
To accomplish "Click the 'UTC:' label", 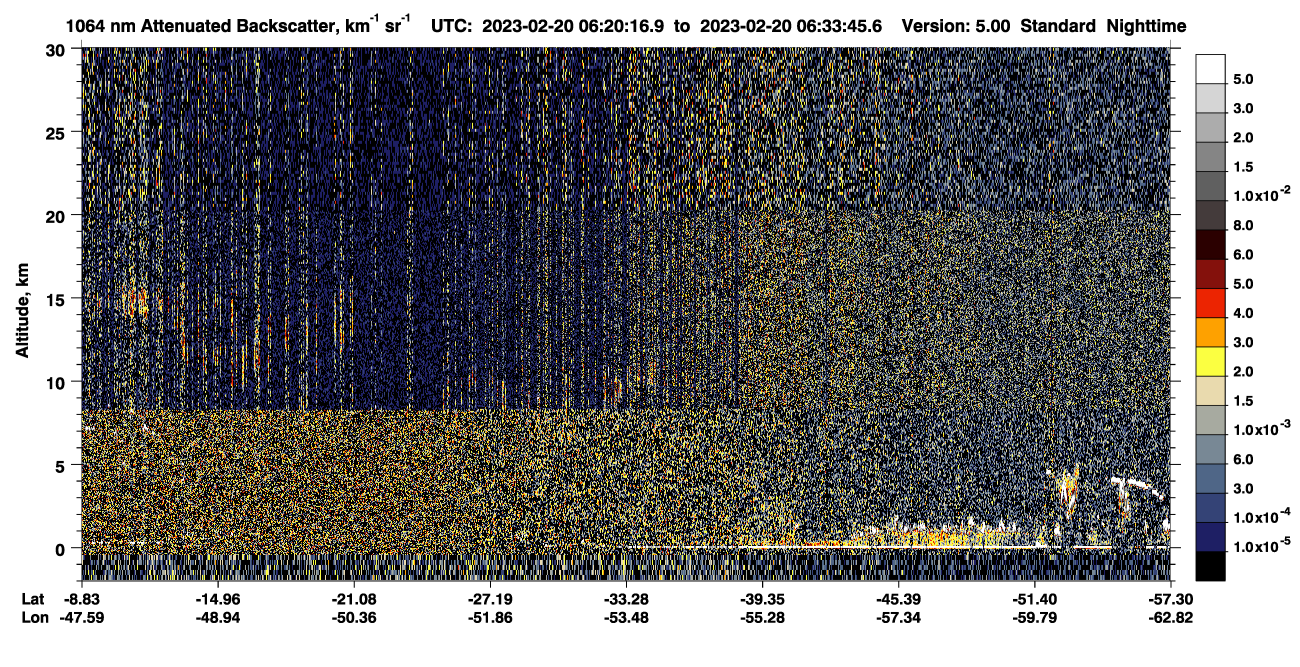I will pos(451,27).
